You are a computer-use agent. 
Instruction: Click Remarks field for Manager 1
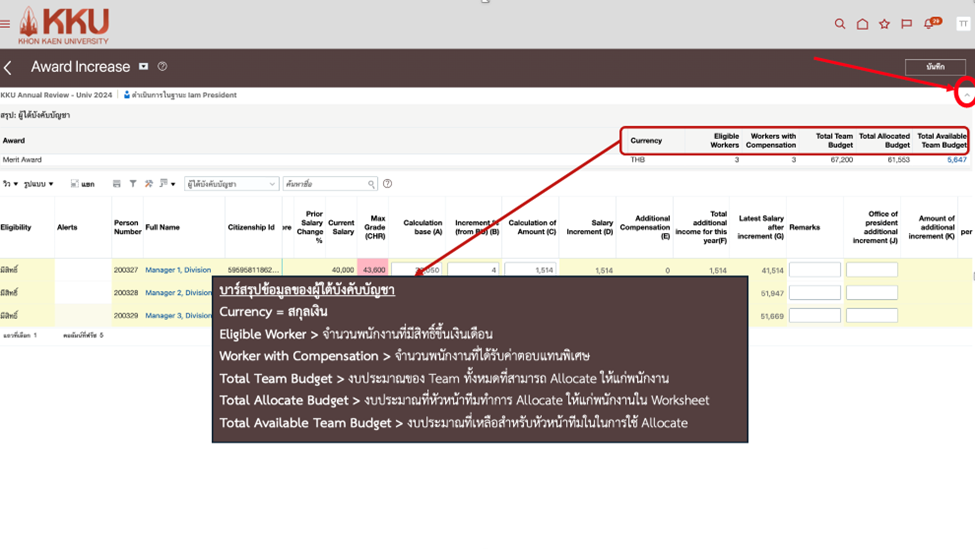click(814, 270)
